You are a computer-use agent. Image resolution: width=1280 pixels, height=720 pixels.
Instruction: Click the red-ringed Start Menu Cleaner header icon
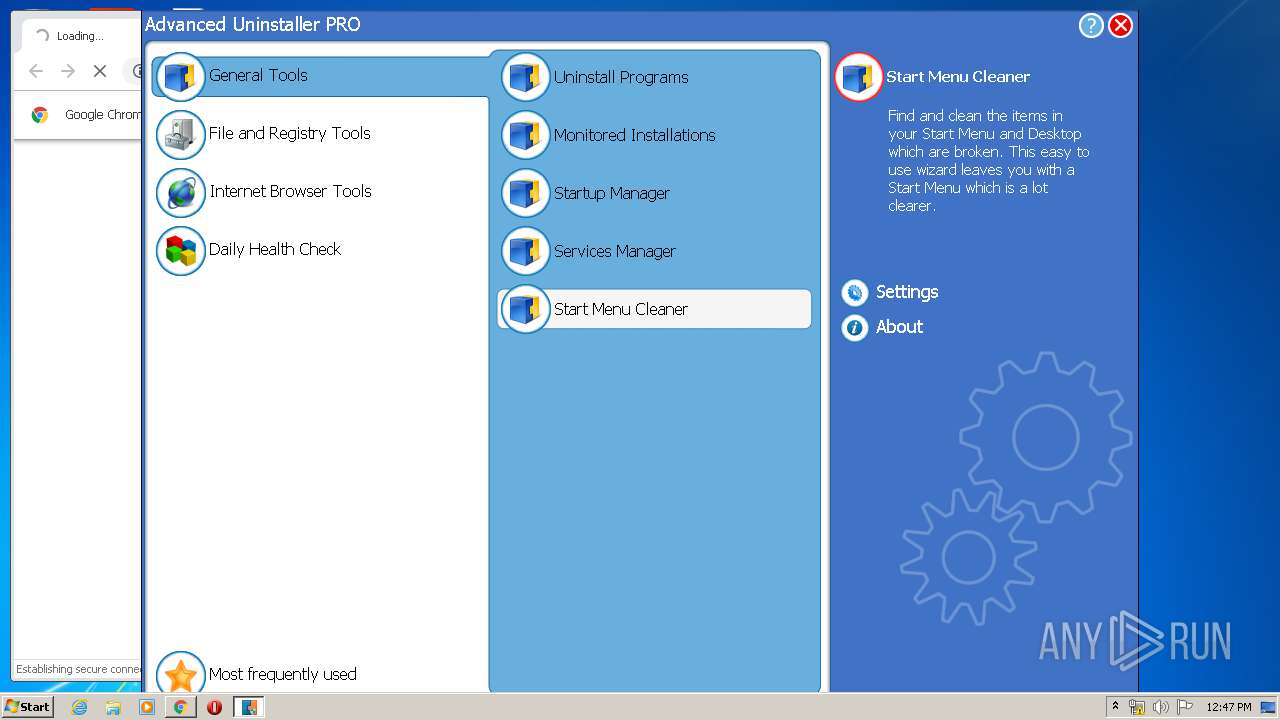pos(859,77)
